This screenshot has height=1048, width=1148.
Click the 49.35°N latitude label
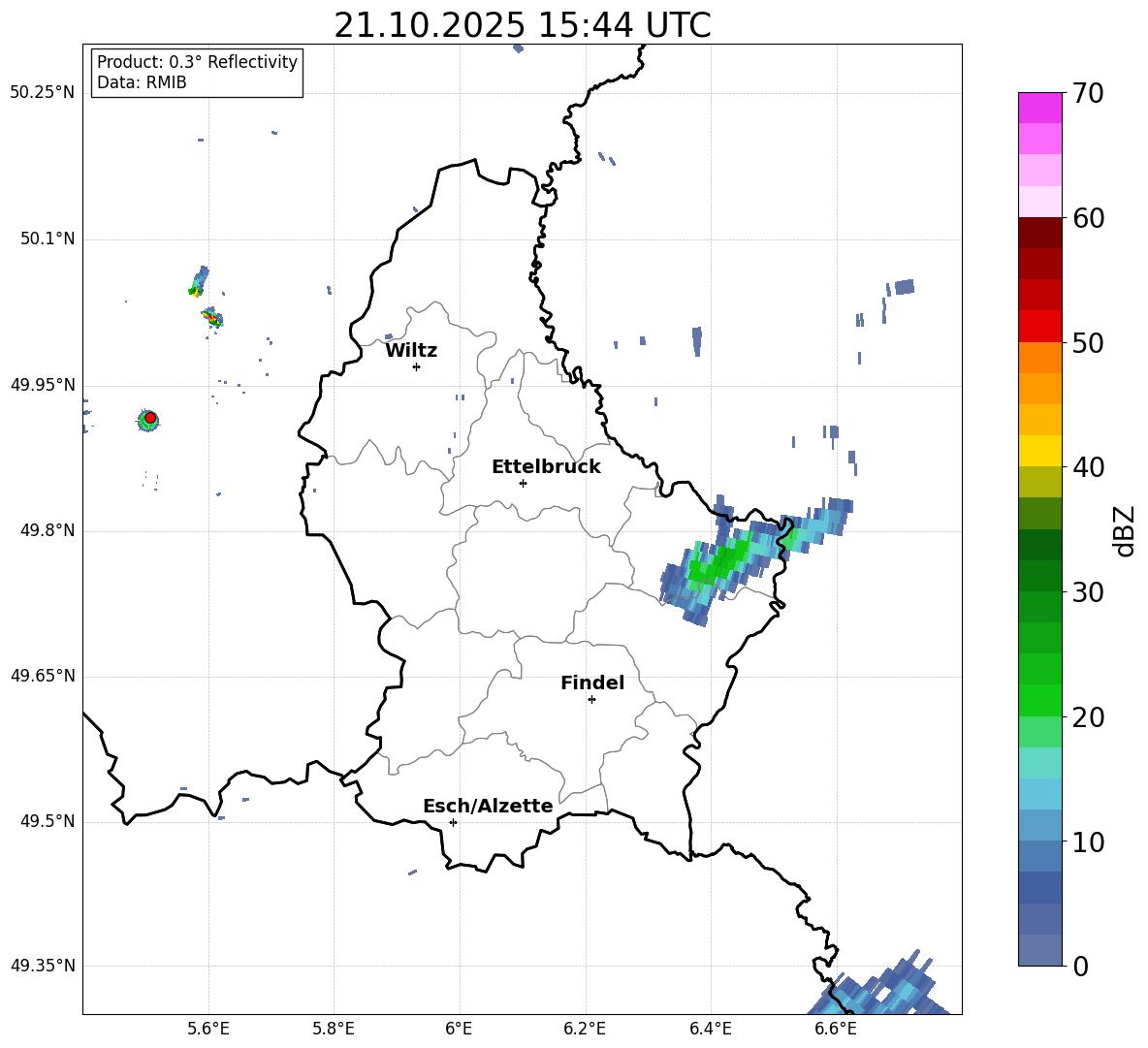point(42,966)
